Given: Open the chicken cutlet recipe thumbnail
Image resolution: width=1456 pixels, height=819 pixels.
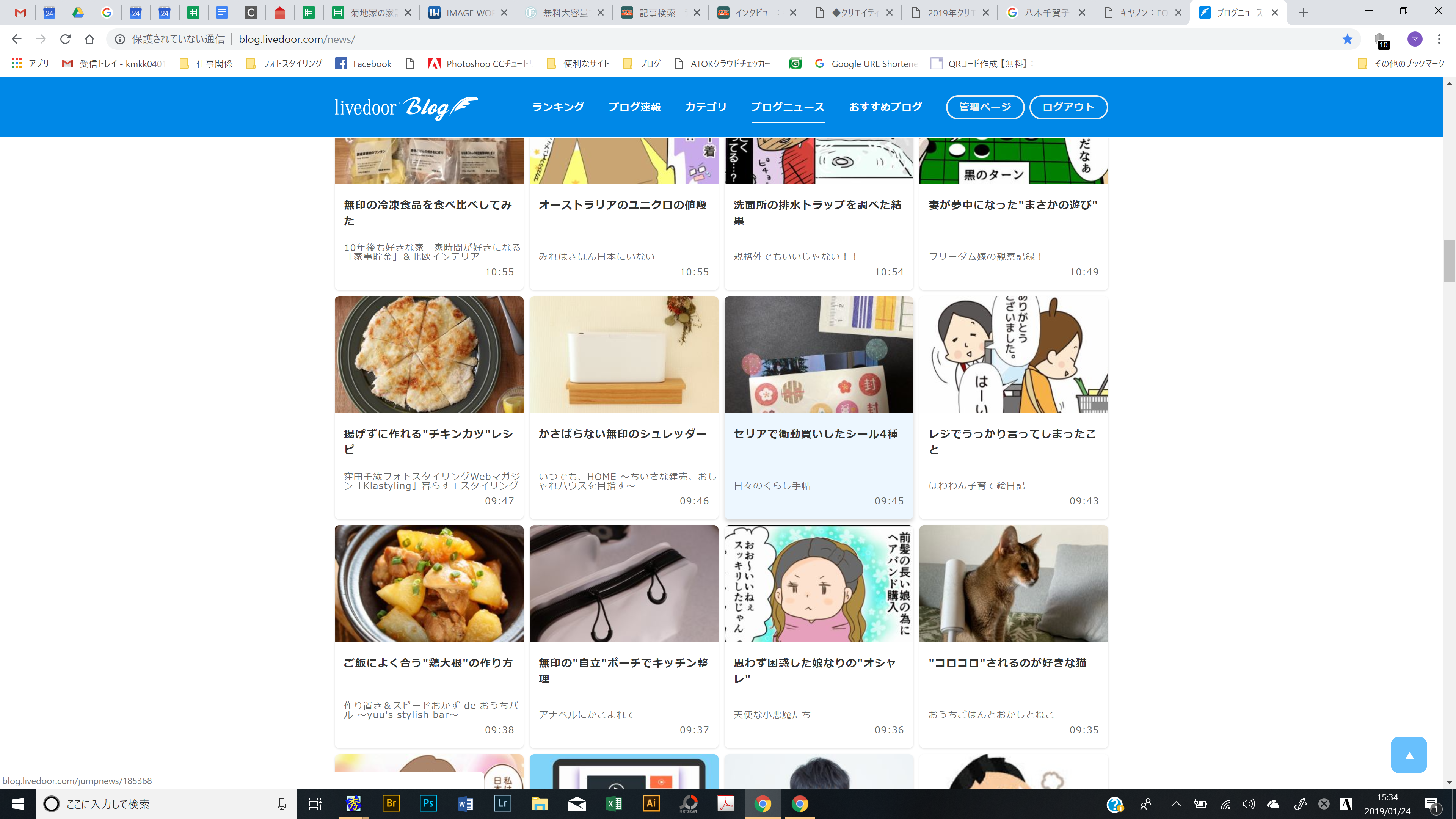Looking at the screenshot, I should (x=429, y=355).
